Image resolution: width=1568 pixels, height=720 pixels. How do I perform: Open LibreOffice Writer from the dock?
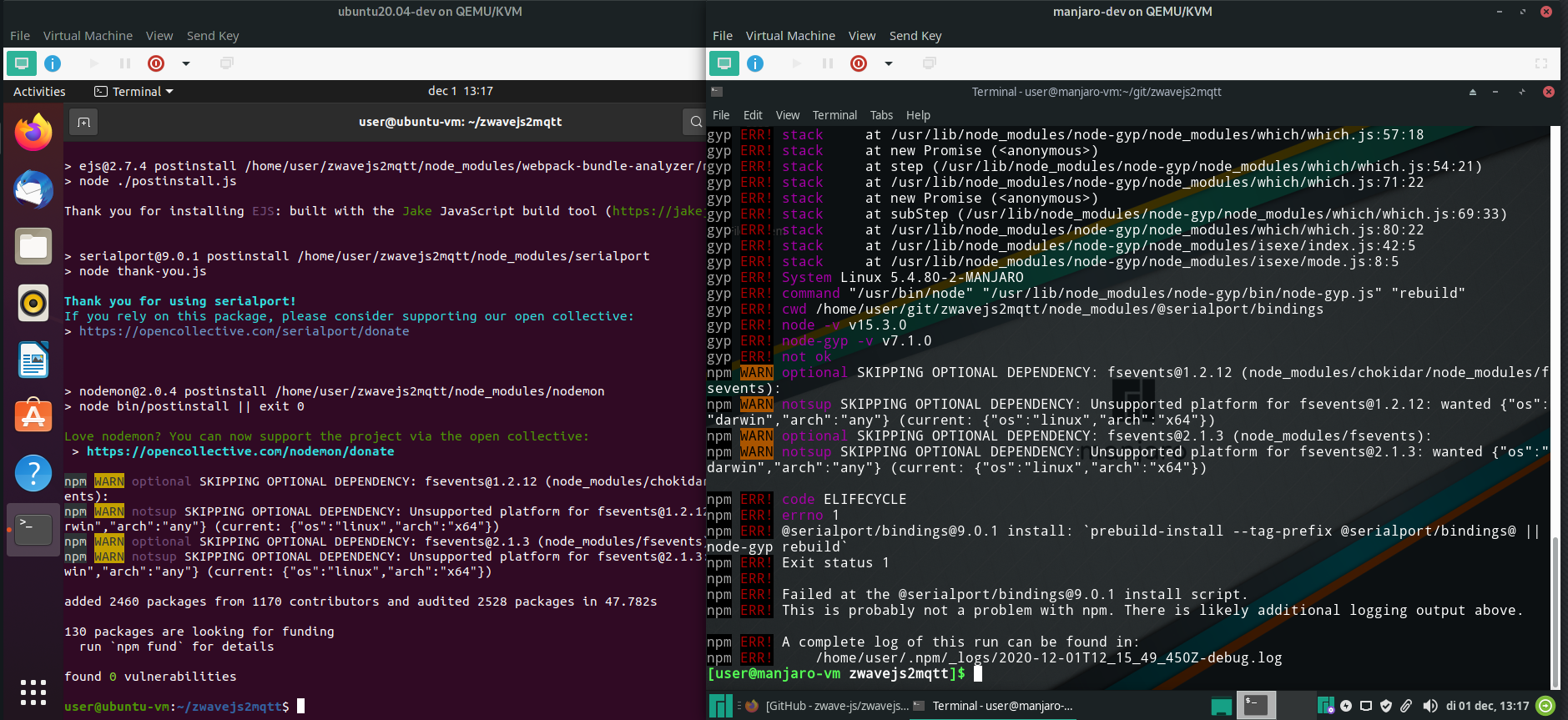[33, 360]
